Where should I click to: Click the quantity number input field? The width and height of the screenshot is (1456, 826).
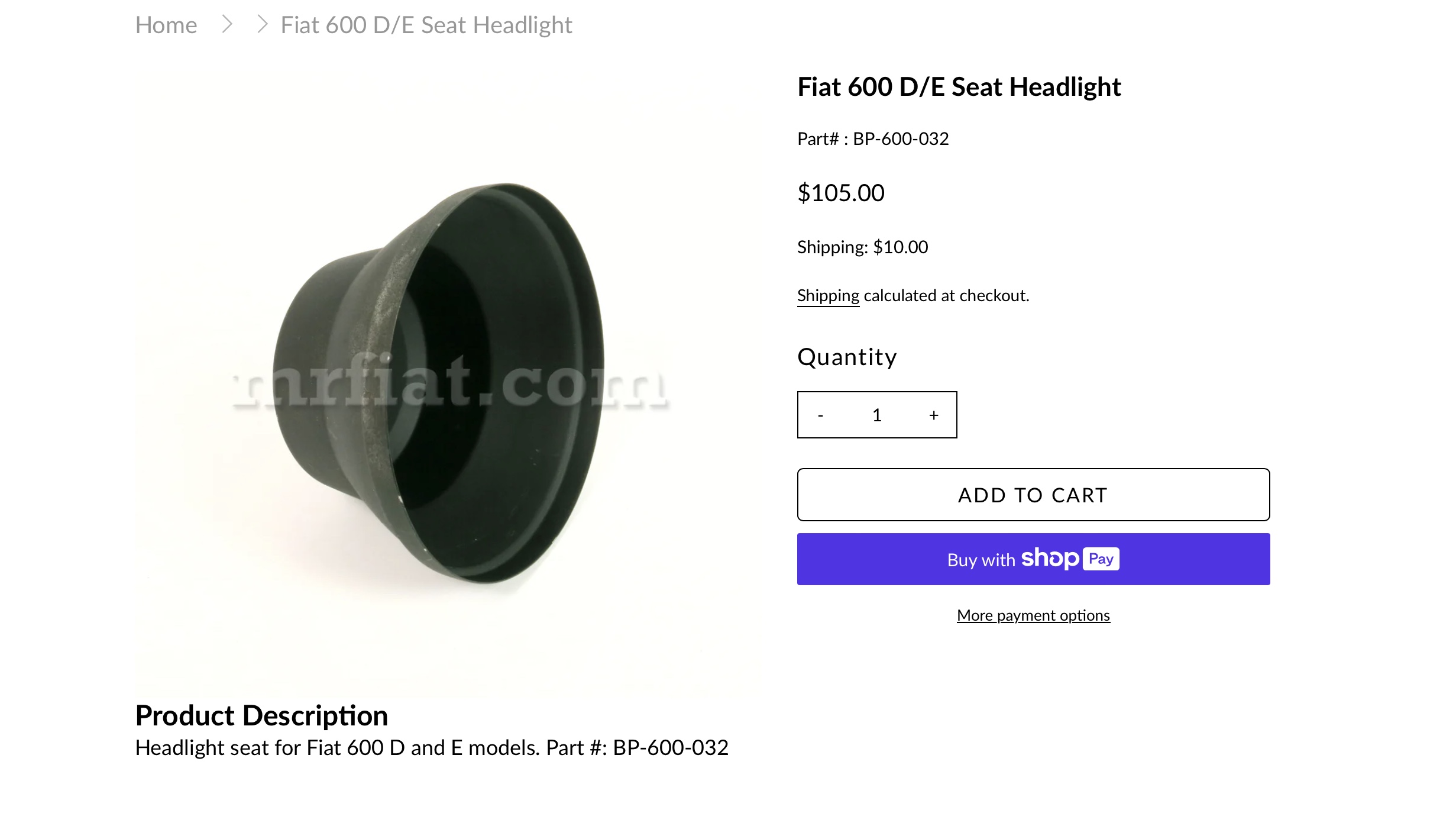tap(877, 415)
